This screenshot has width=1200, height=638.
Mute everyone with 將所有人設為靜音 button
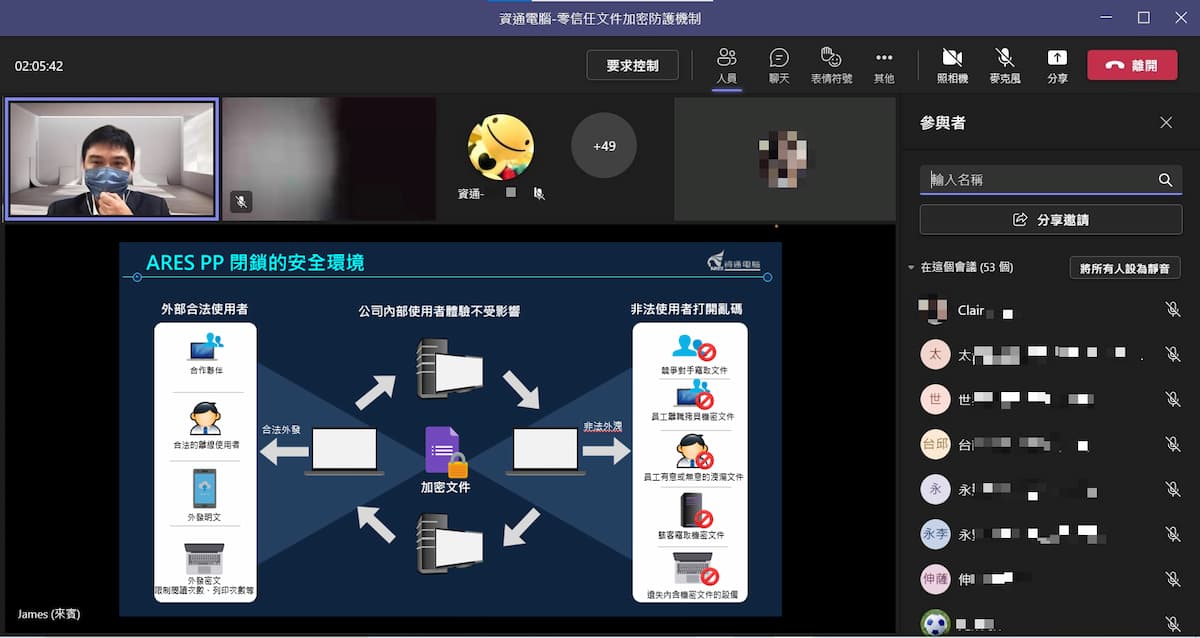point(1125,268)
